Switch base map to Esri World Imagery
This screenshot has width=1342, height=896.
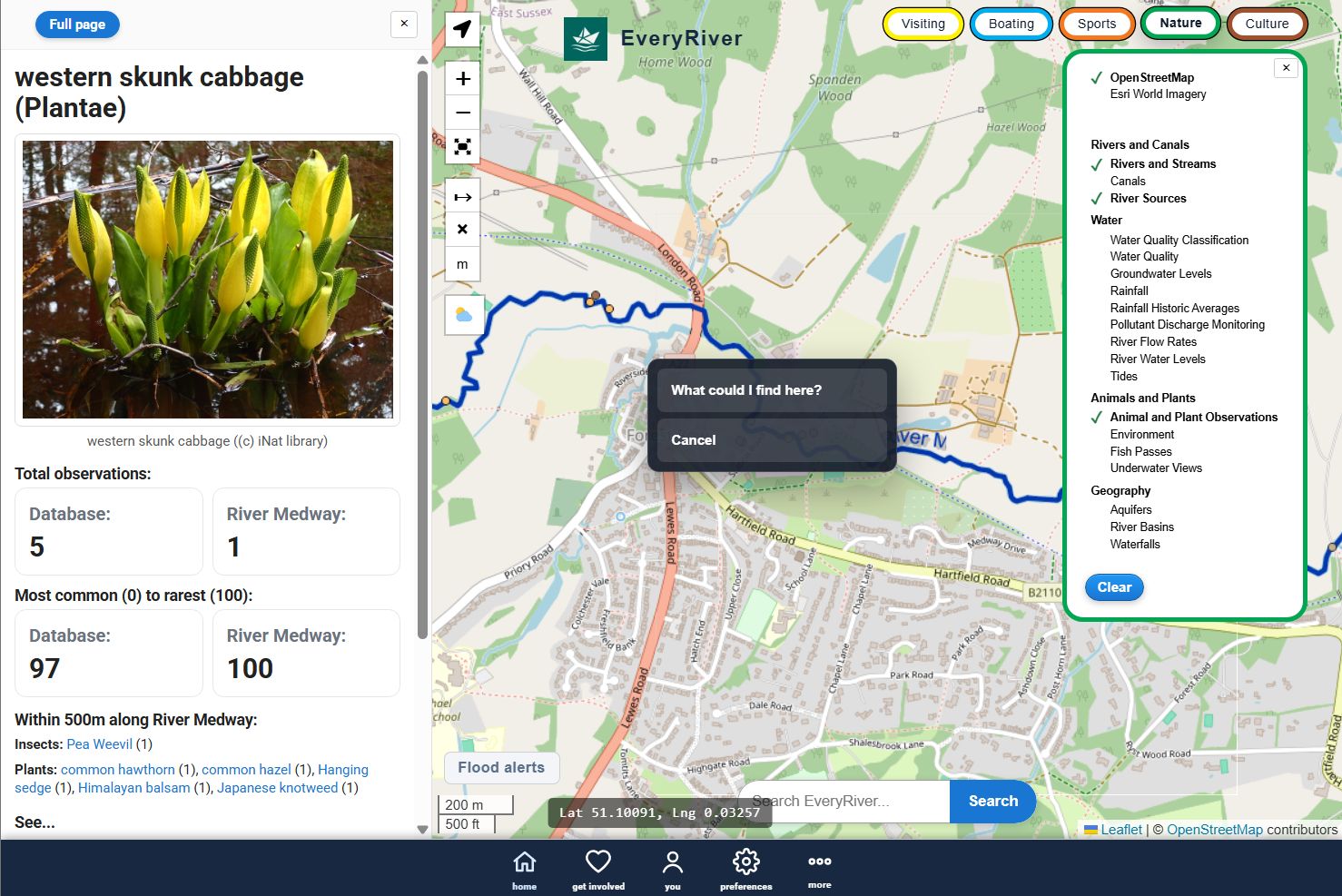point(1158,94)
